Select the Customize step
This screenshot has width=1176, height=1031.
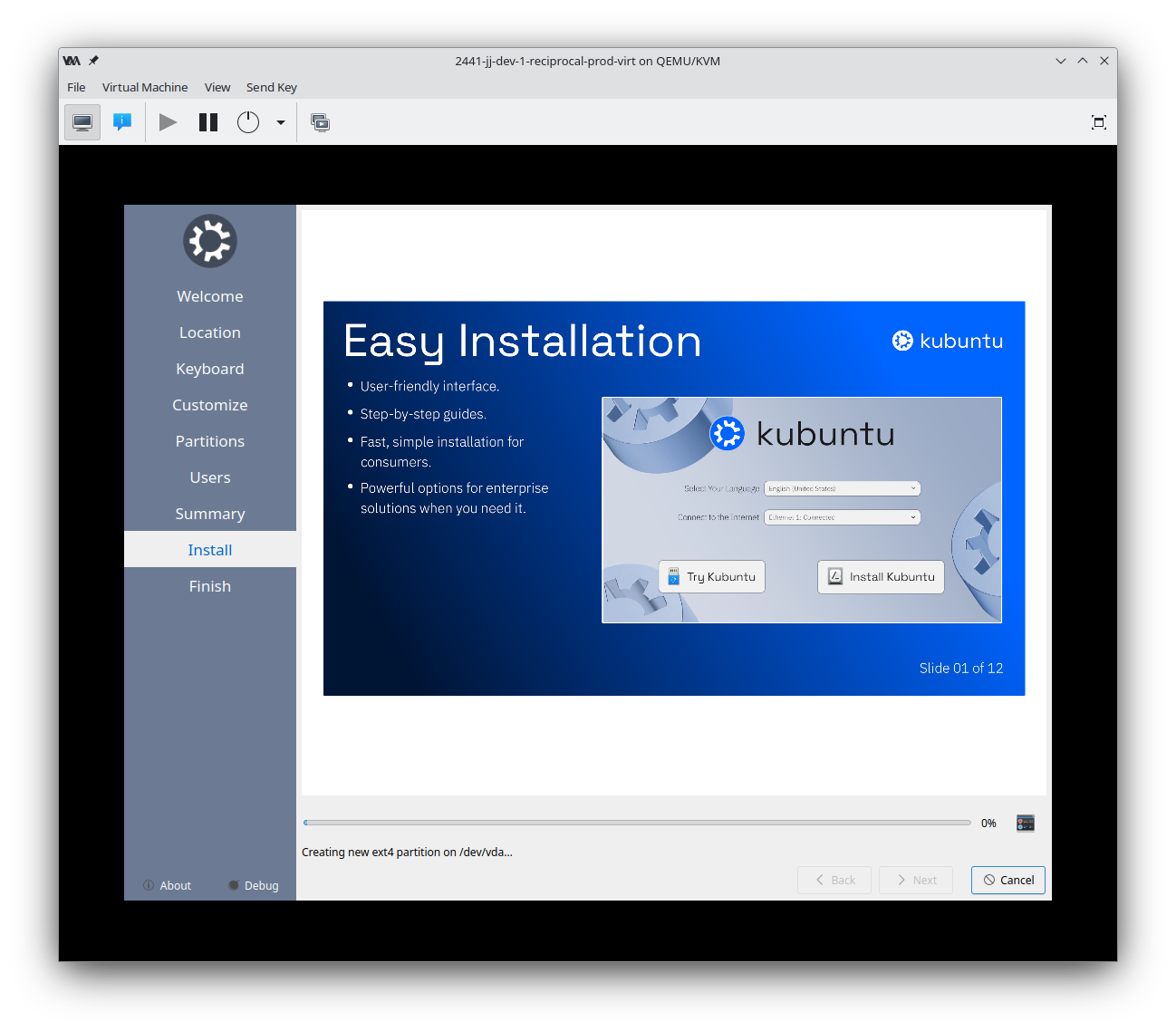click(x=210, y=405)
